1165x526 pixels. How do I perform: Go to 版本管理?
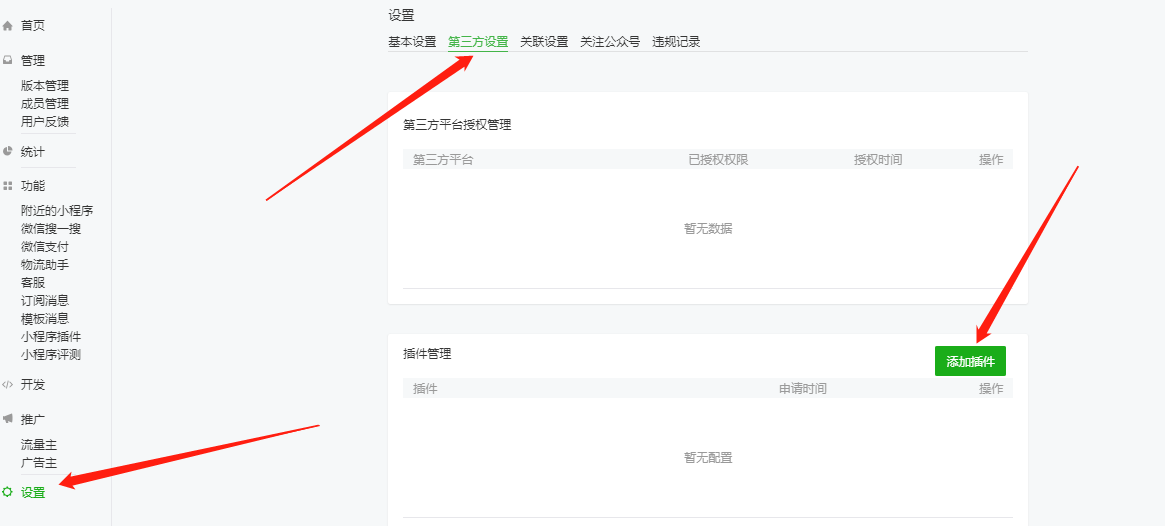(x=45, y=86)
